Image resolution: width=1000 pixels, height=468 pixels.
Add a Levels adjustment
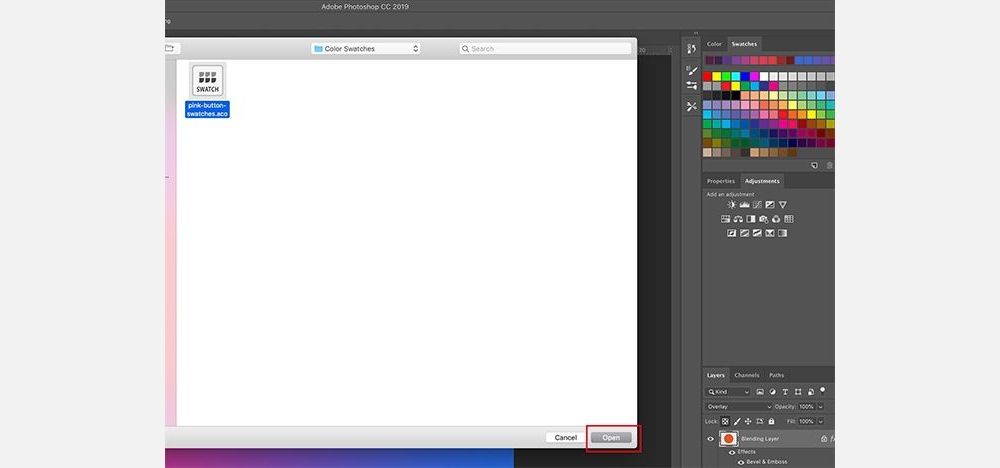point(744,205)
